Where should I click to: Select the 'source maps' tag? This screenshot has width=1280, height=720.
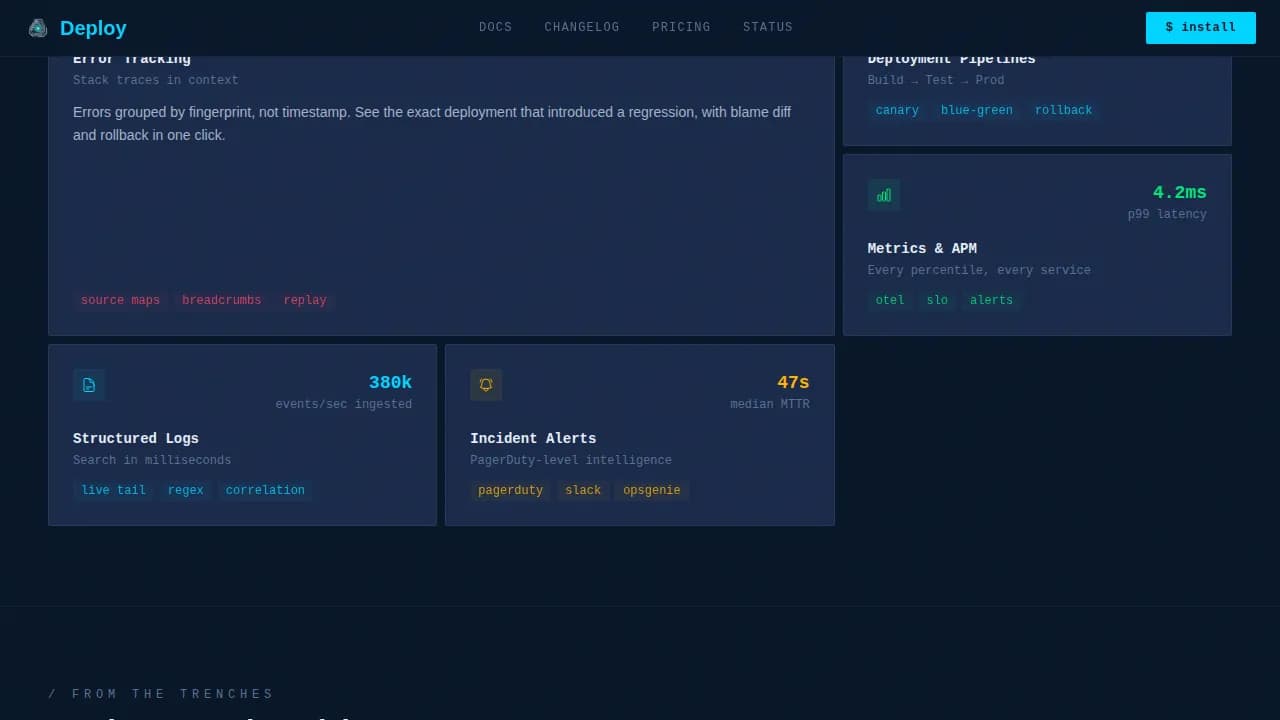point(120,300)
